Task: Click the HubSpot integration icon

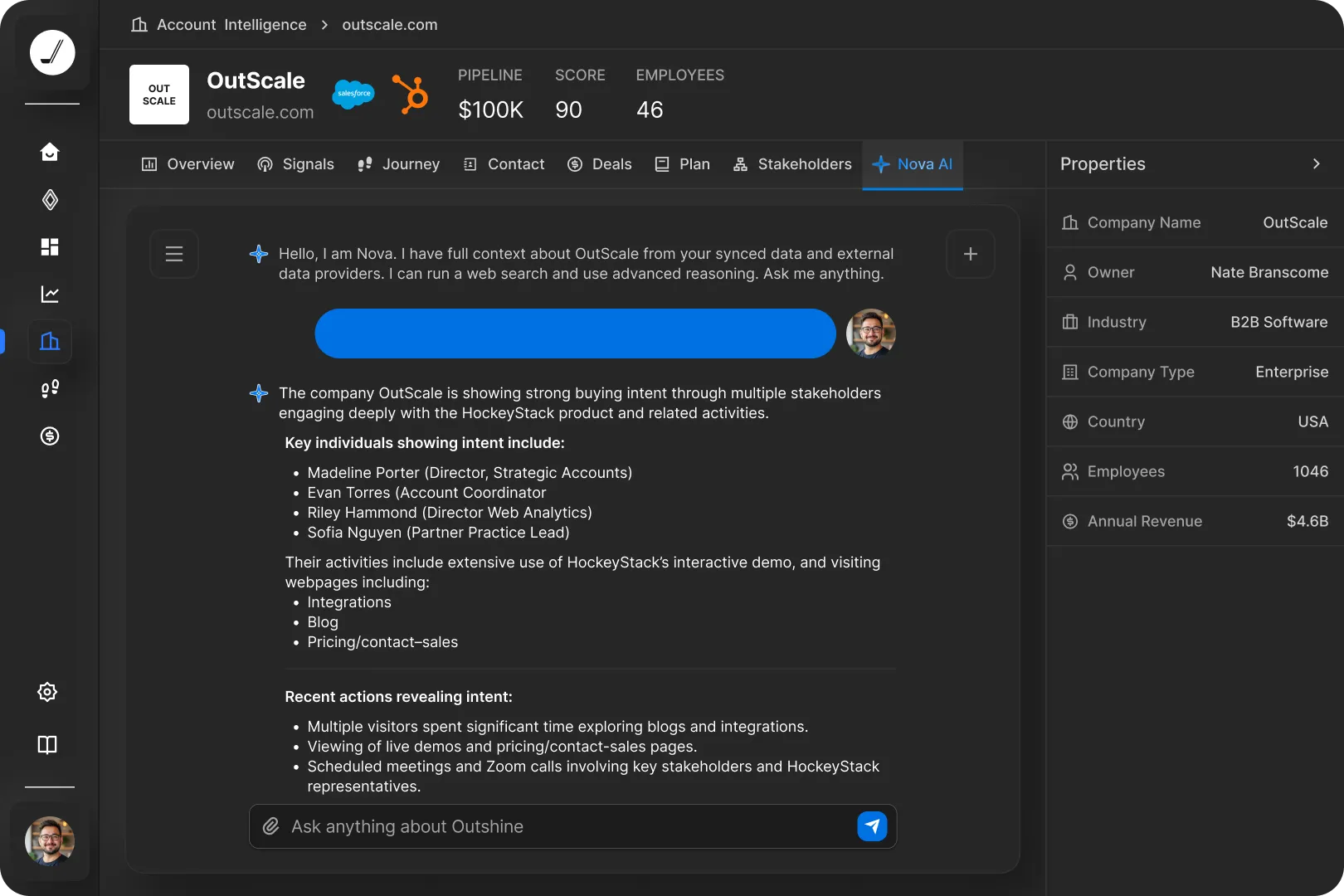Action: 411,94
